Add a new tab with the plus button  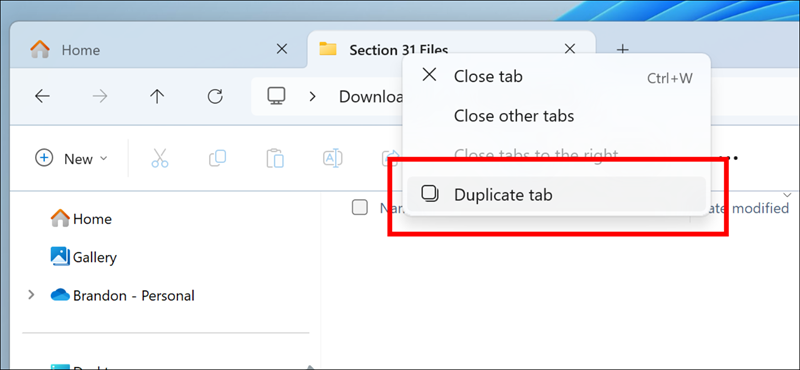coord(622,50)
